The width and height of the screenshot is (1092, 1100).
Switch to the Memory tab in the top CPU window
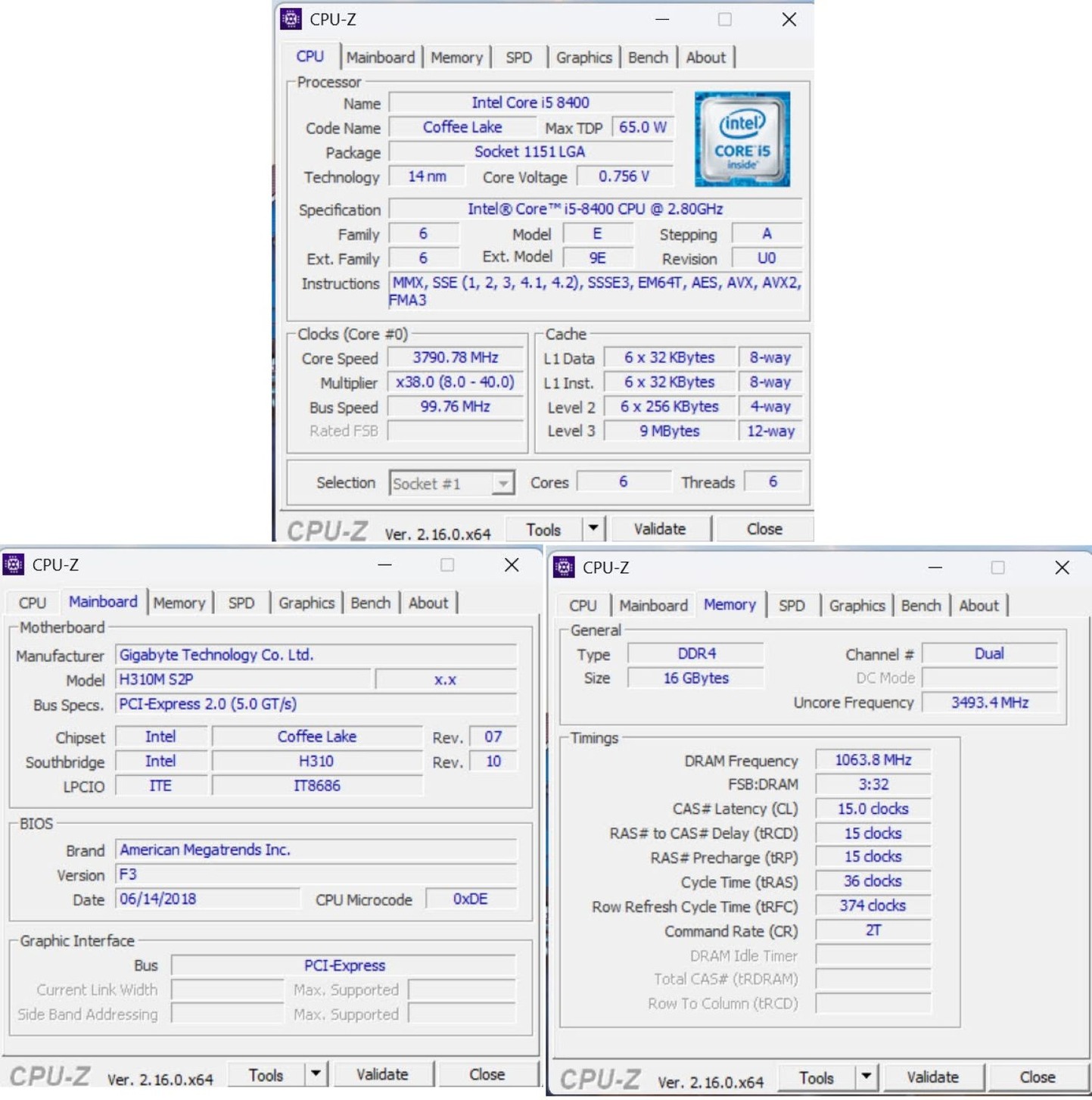tap(456, 58)
